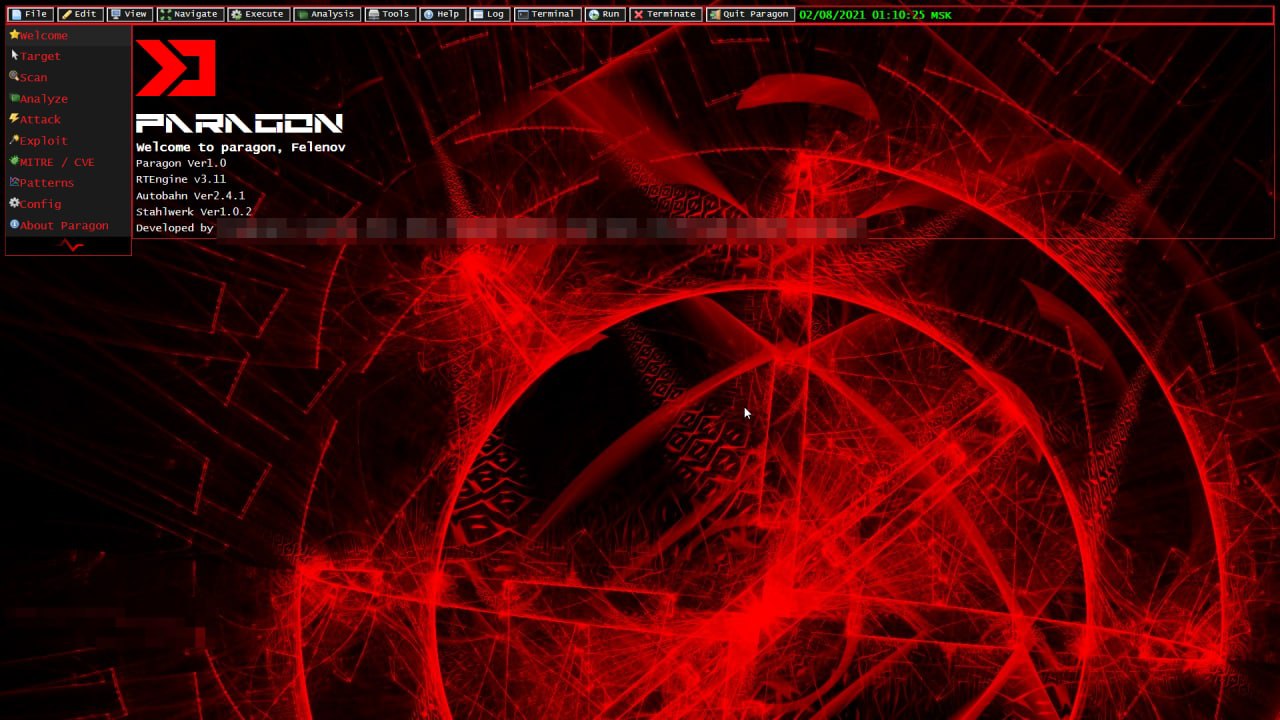Click the Run button
This screenshot has height=720, width=1280.
point(605,15)
